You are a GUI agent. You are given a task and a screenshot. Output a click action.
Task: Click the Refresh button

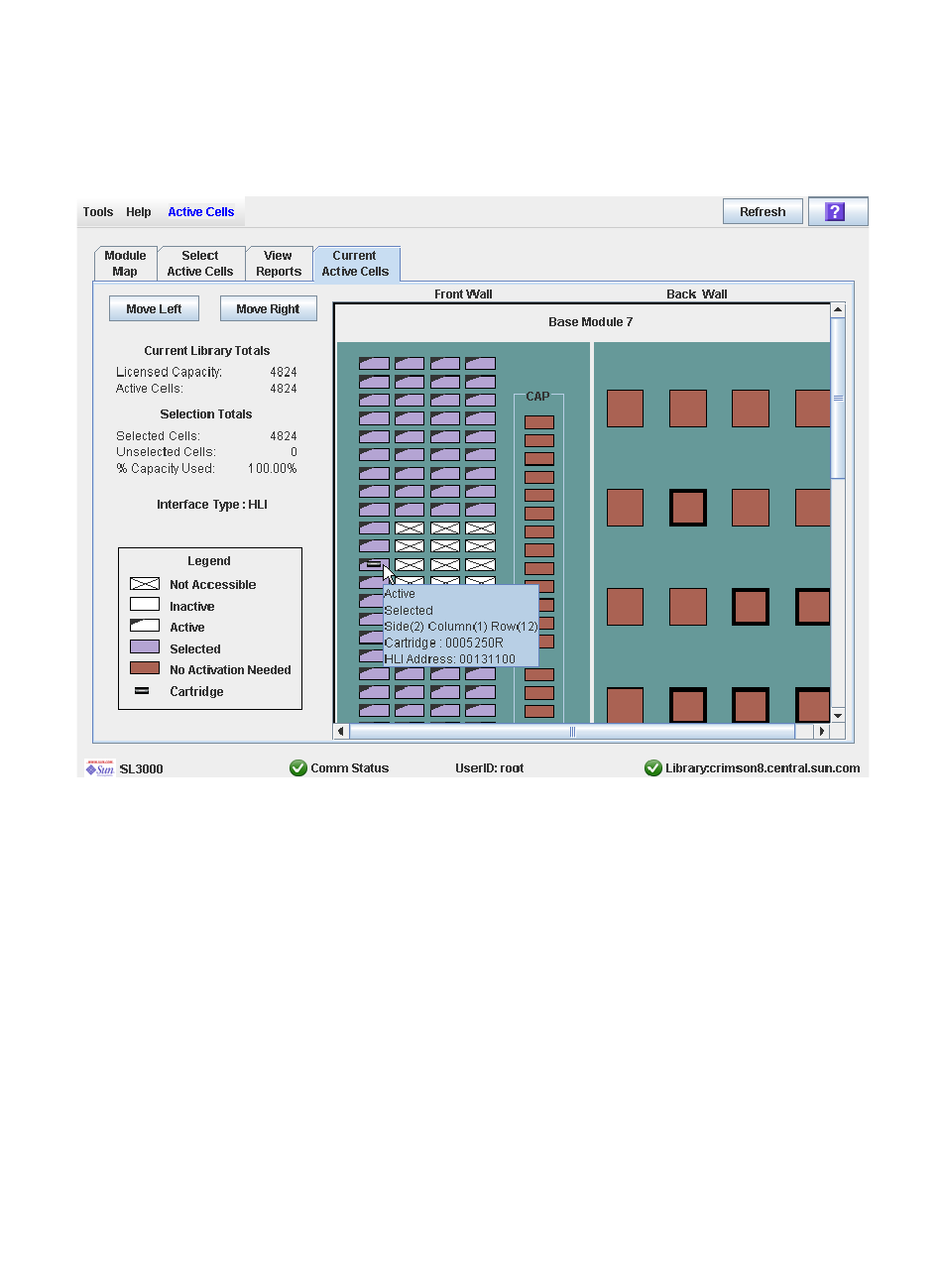pyautogui.click(x=763, y=211)
